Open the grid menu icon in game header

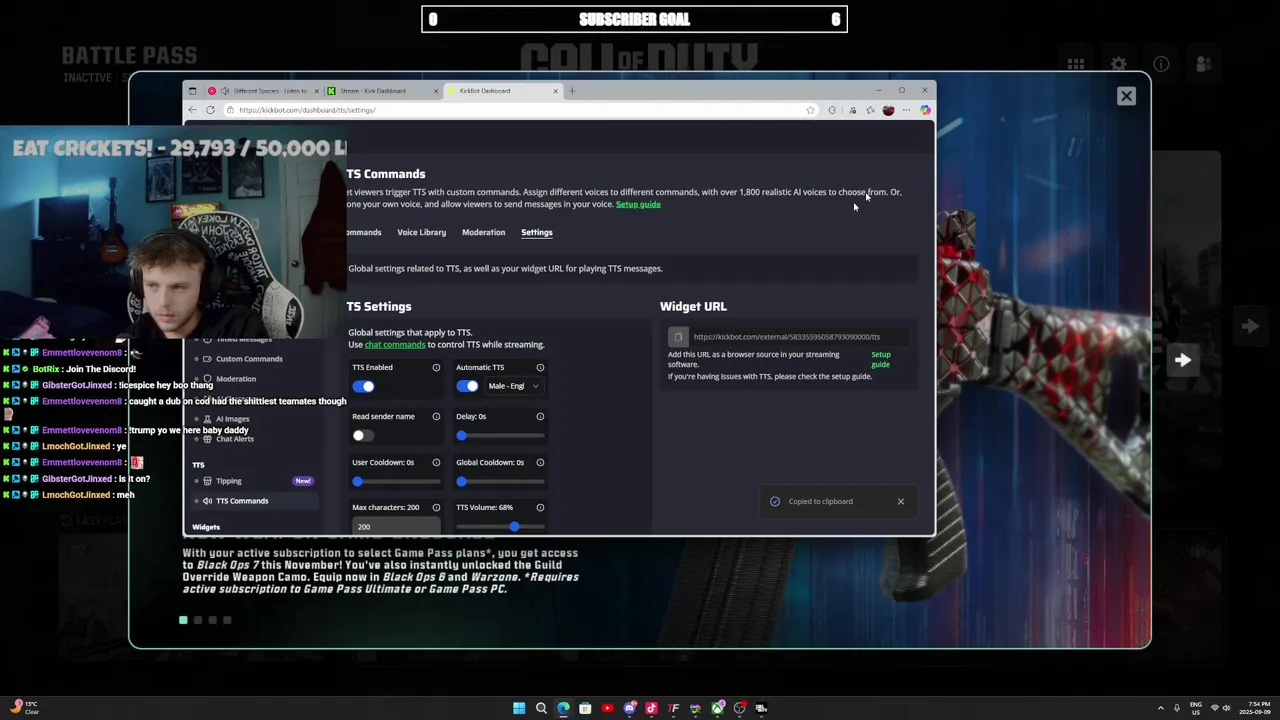coord(1076,64)
